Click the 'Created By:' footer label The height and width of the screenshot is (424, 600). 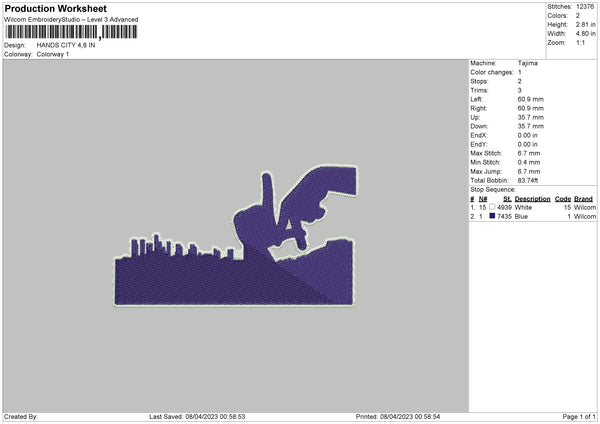[21, 417]
